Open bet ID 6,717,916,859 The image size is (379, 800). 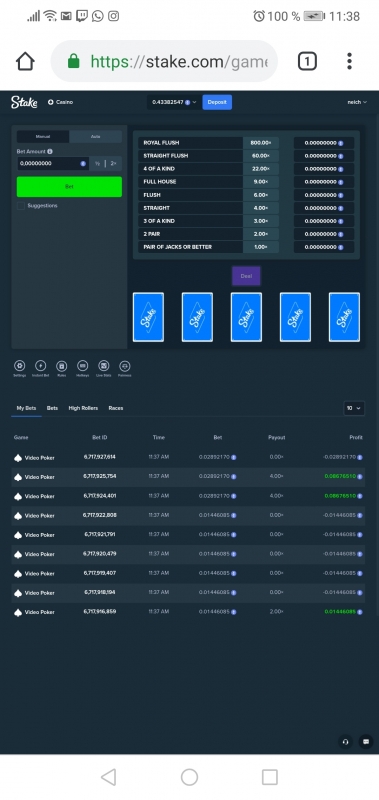99,612
